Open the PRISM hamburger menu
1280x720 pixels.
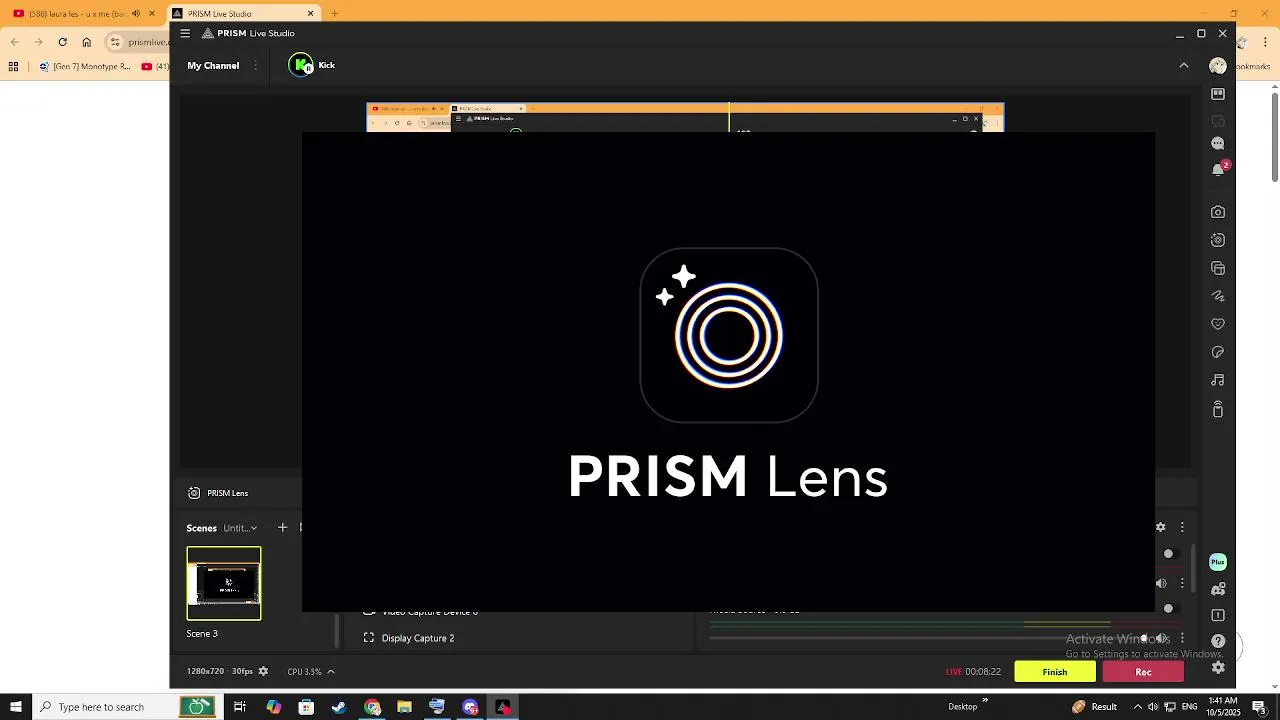pos(185,33)
